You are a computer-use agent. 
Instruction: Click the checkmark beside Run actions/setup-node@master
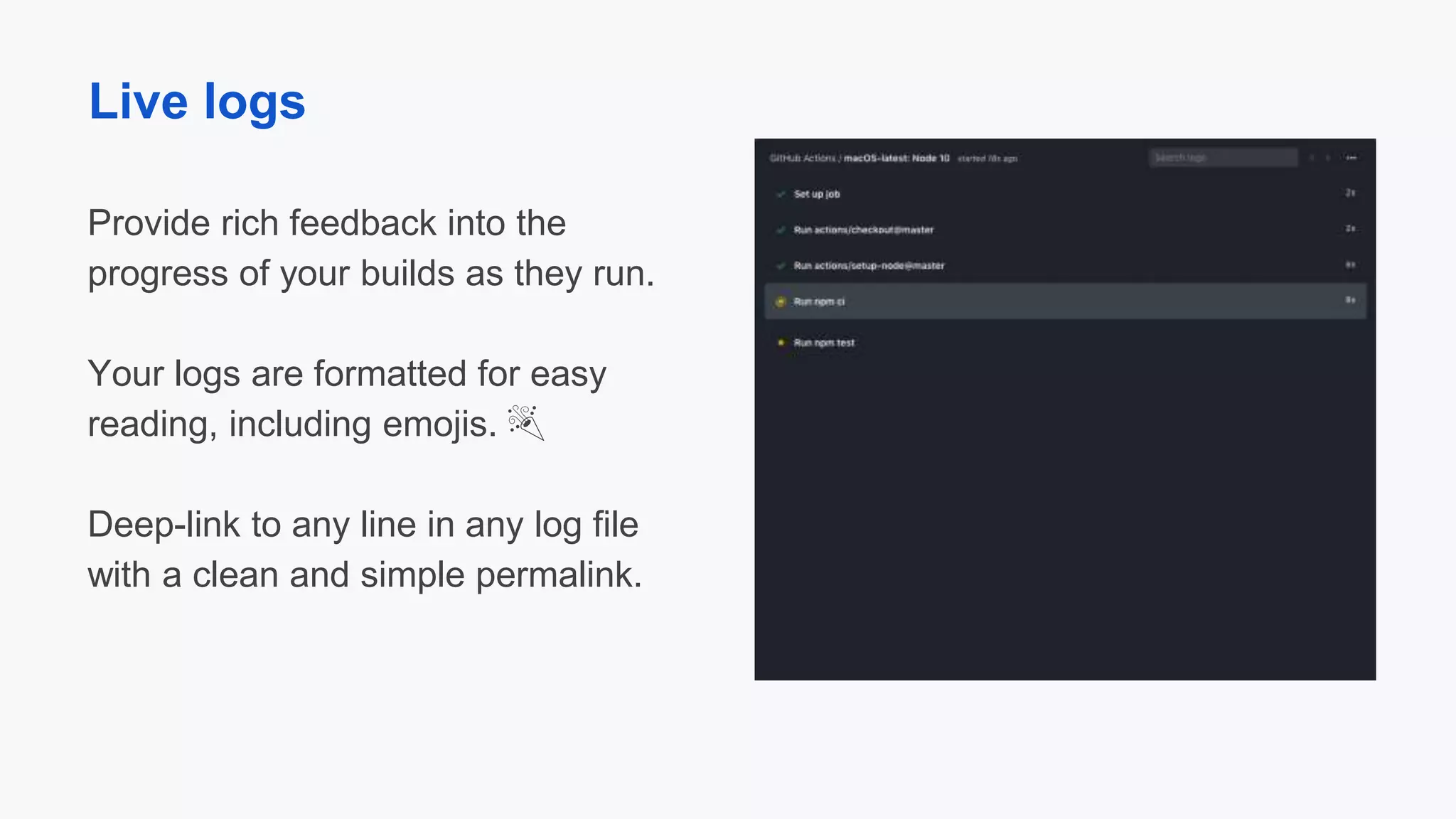coord(781,265)
